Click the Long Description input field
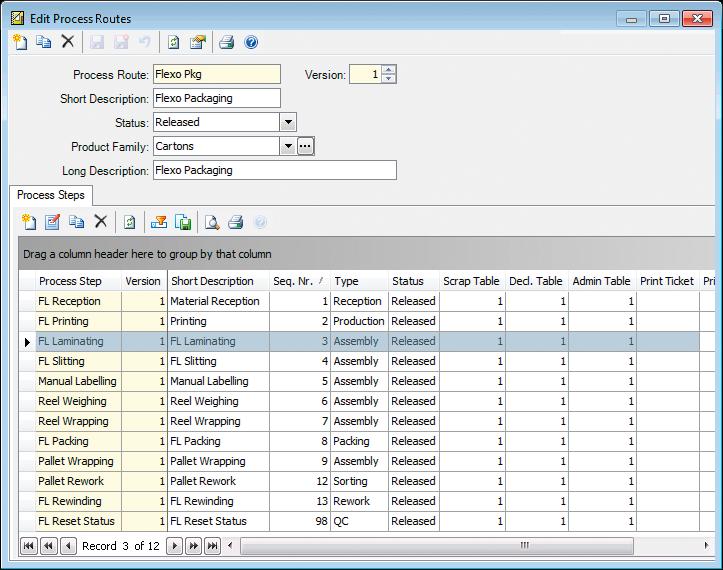Screen dimensions: 723x570 tap(275, 170)
